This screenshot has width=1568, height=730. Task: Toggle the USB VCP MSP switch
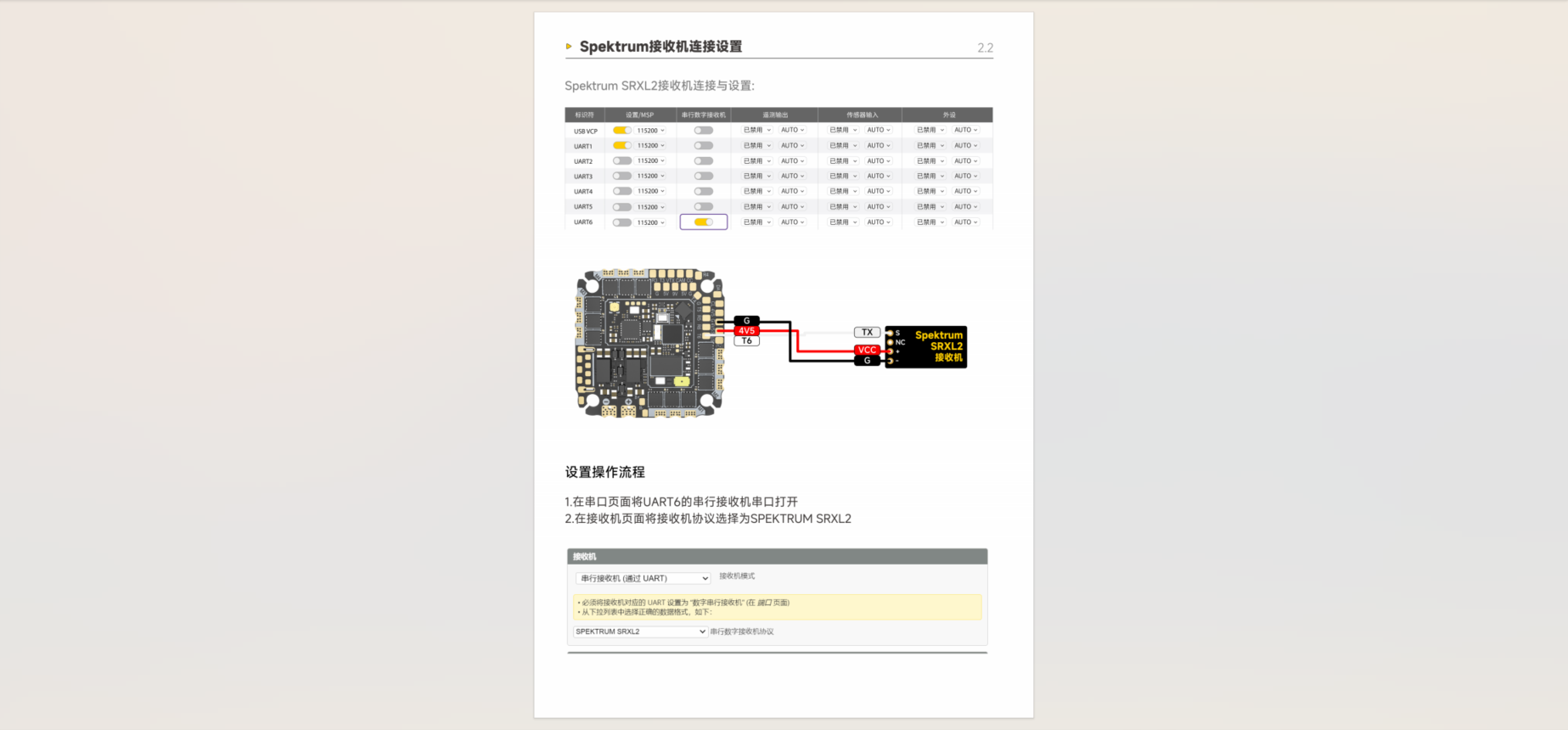622,131
